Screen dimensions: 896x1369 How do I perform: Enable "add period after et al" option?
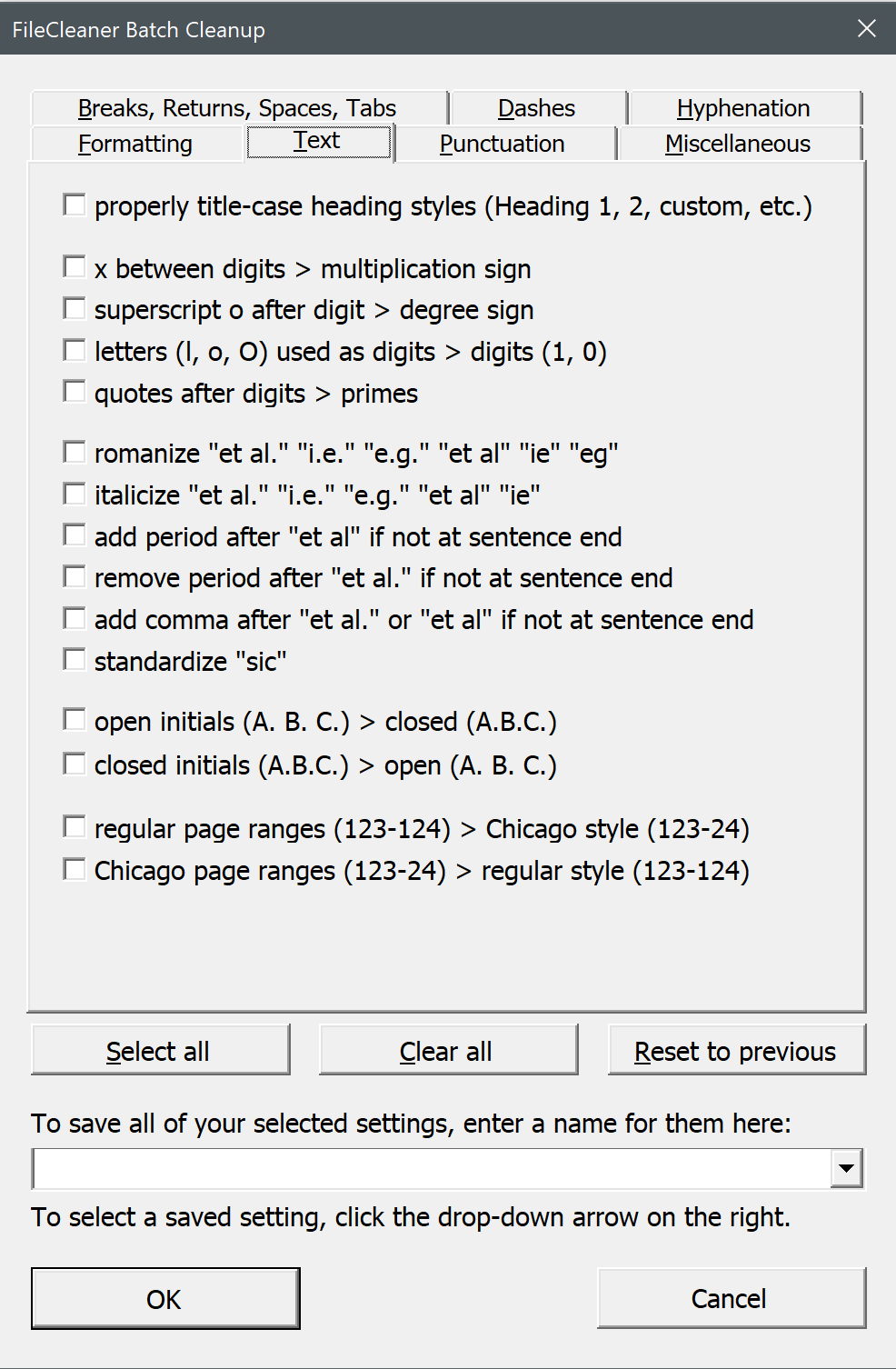pyautogui.click(x=75, y=535)
